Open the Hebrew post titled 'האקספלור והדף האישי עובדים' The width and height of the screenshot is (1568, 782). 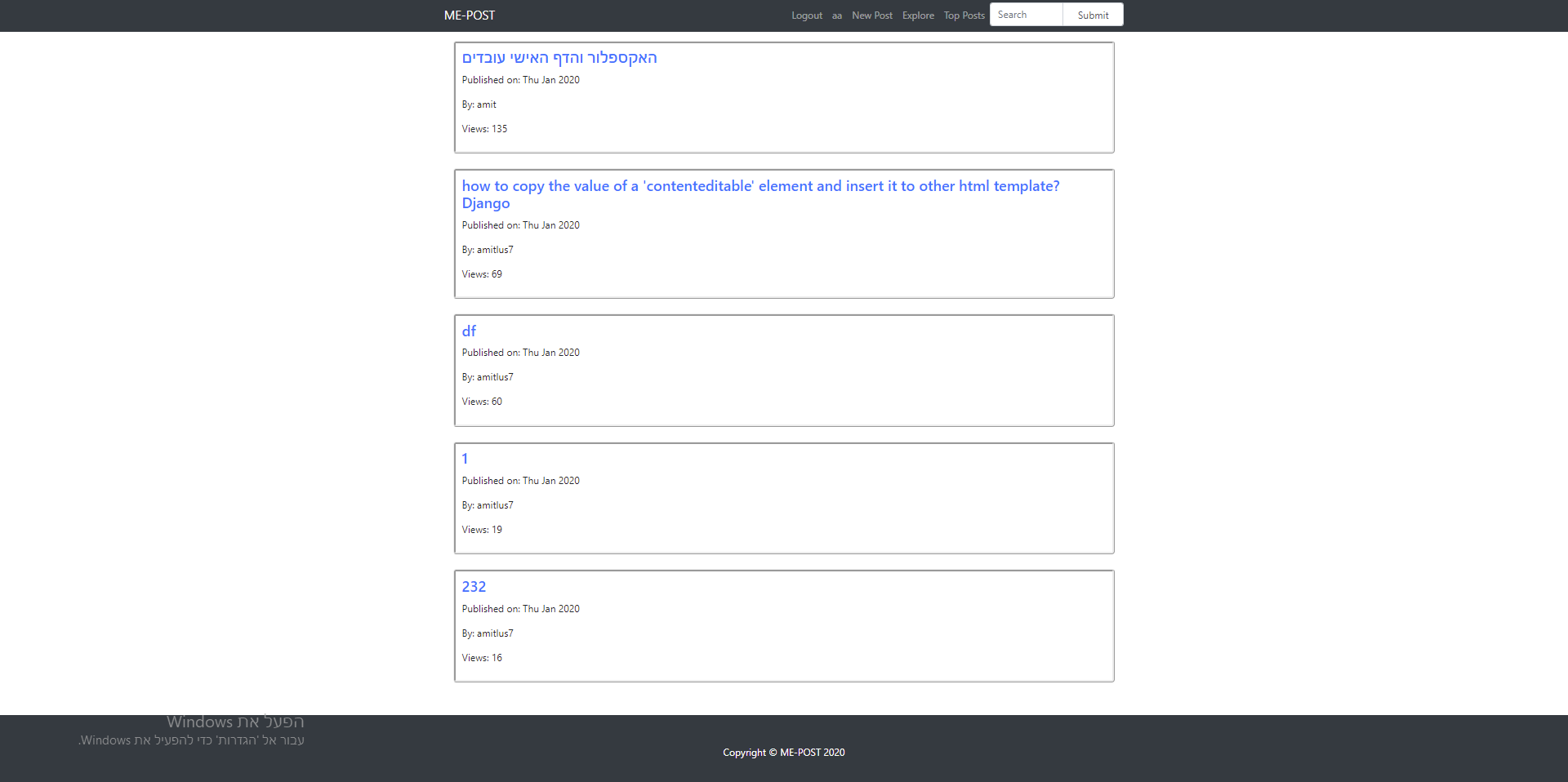pyautogui.click(x=559, y=57)
